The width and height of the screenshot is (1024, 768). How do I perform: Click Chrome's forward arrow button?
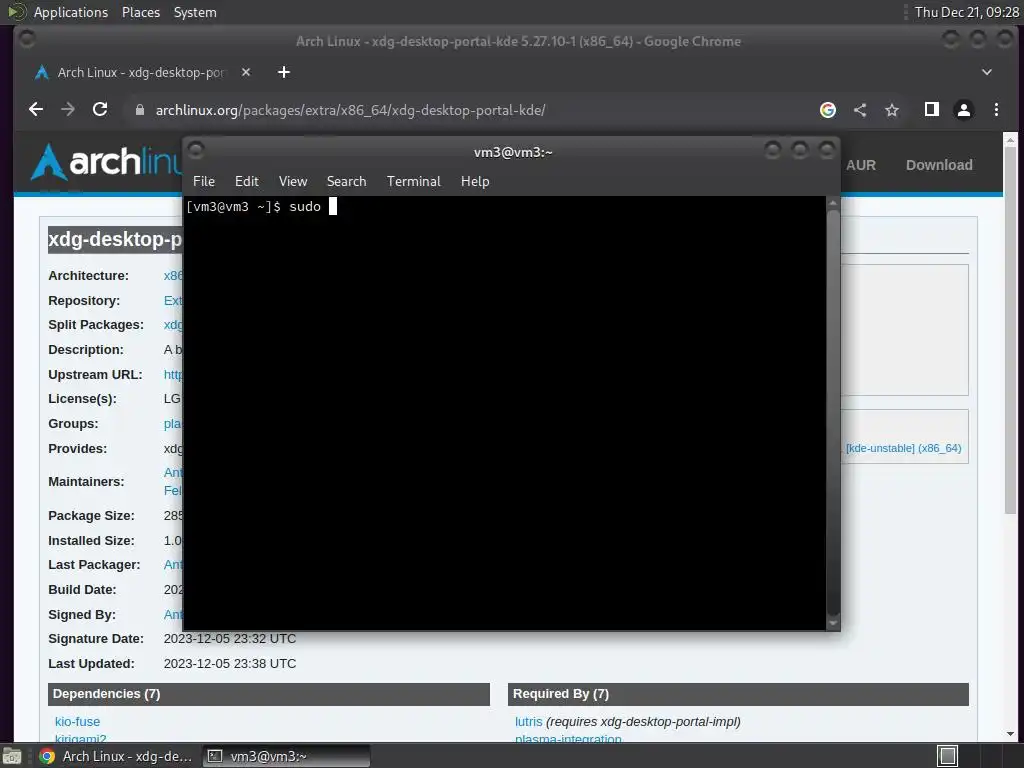pos(68,110)
